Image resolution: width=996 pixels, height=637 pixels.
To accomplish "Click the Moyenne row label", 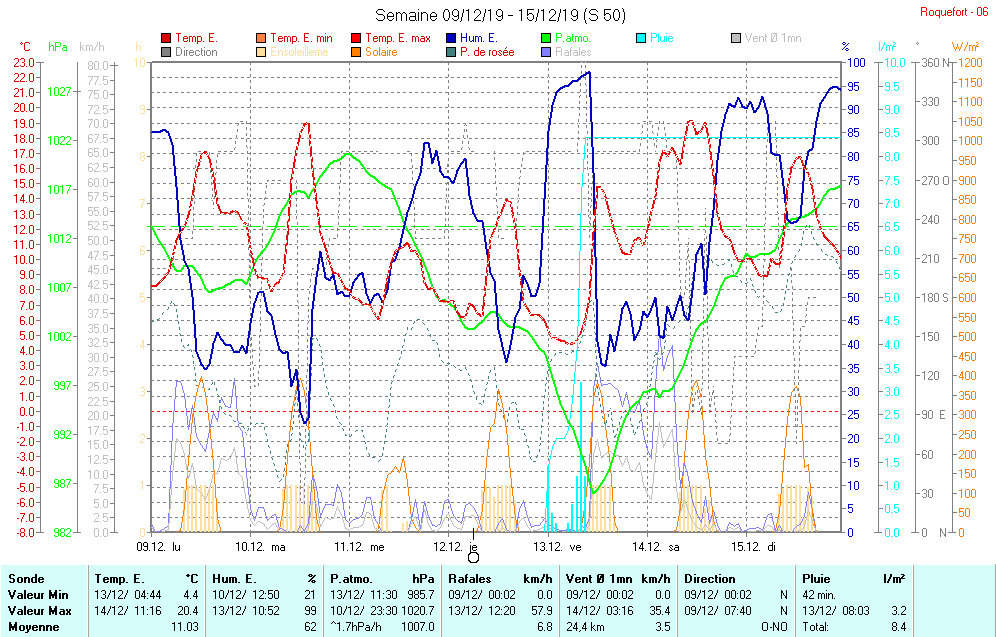I will pyautogui.click(x=34, y=627).
